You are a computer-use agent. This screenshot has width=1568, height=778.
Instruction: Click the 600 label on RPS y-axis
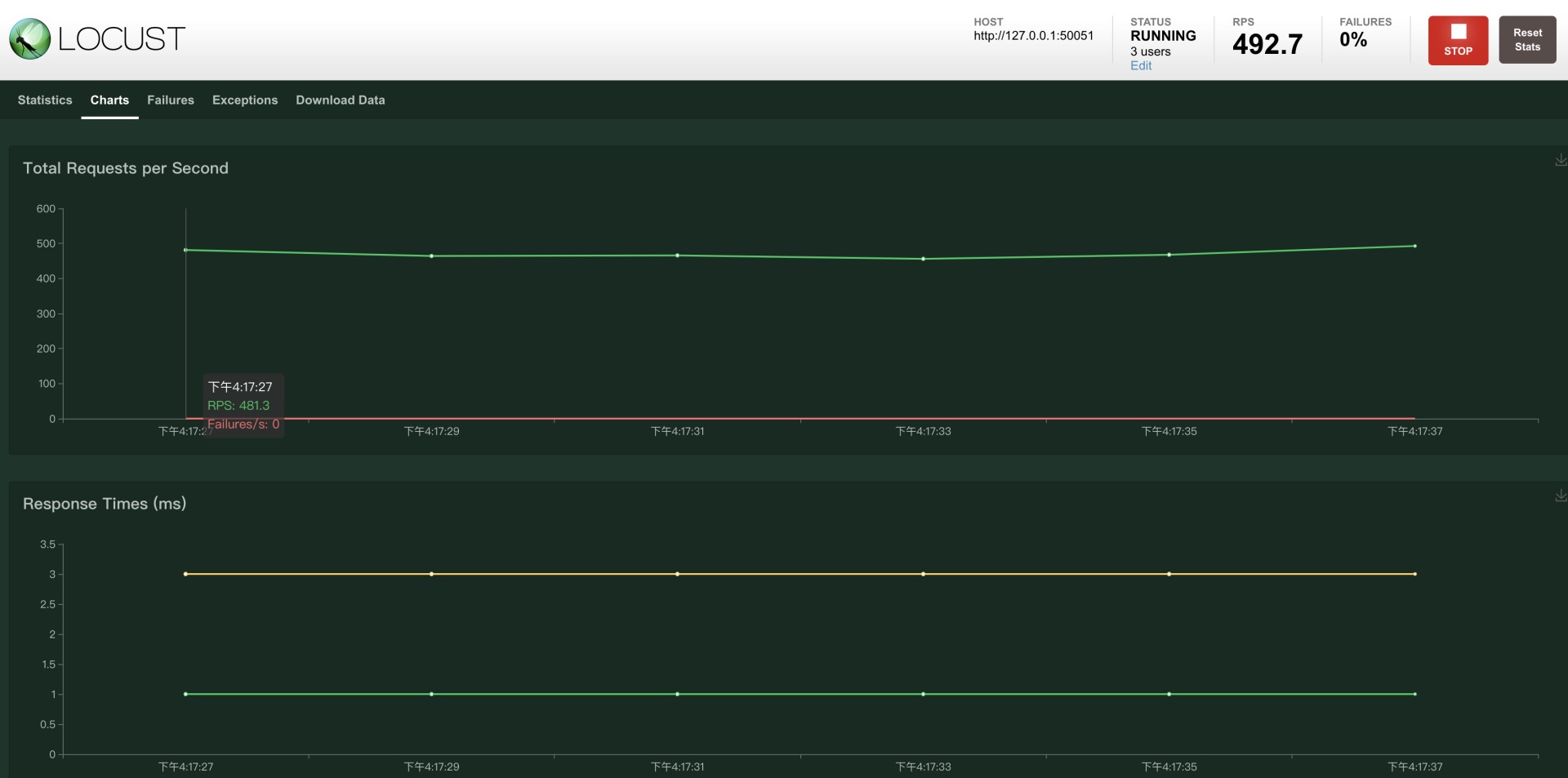pos(46,209)
